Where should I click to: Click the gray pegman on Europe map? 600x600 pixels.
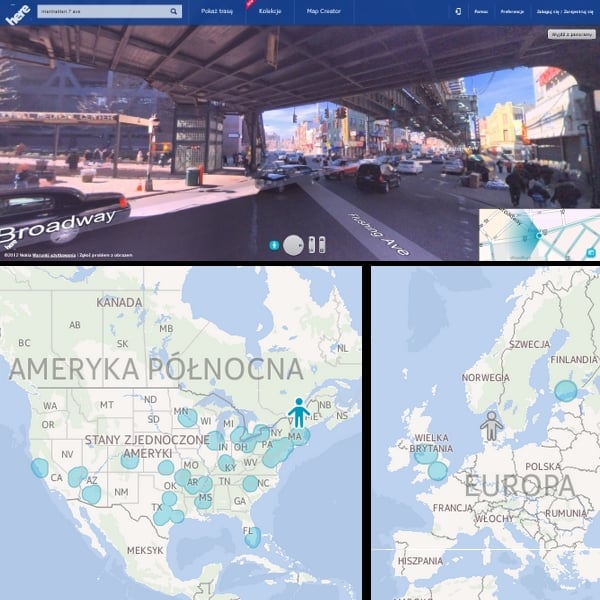492,426
